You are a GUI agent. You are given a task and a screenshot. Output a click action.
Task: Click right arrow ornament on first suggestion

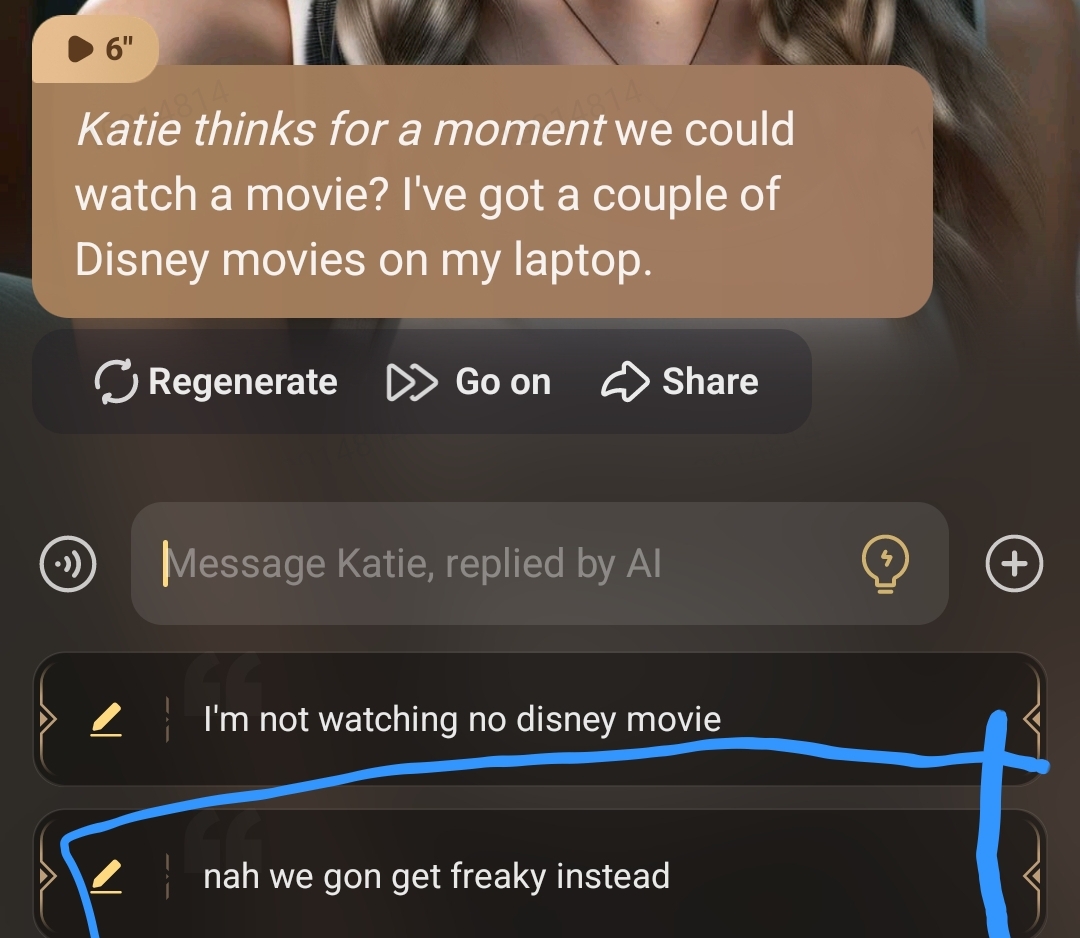[x=1032, y=720]
